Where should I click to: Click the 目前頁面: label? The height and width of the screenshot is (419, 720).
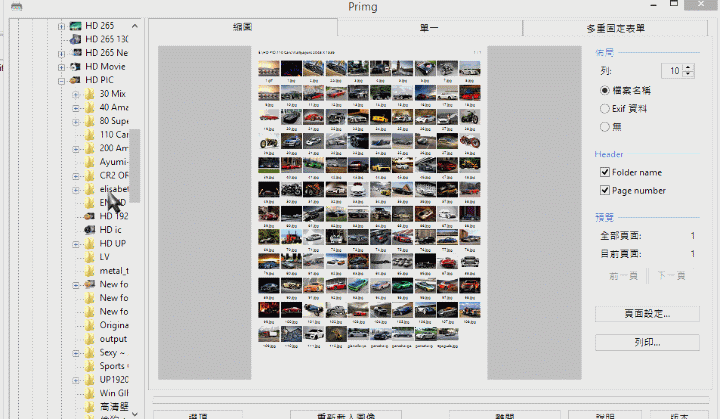(621, 254)
